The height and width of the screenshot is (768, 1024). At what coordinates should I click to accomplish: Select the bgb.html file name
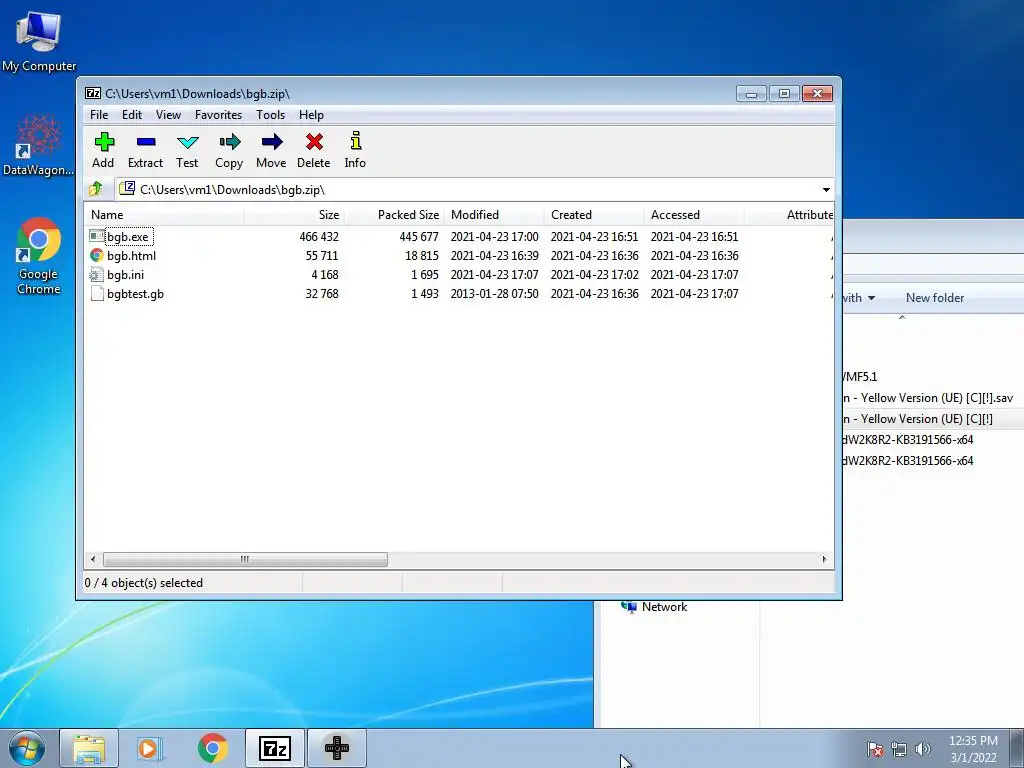coord(131,255)
